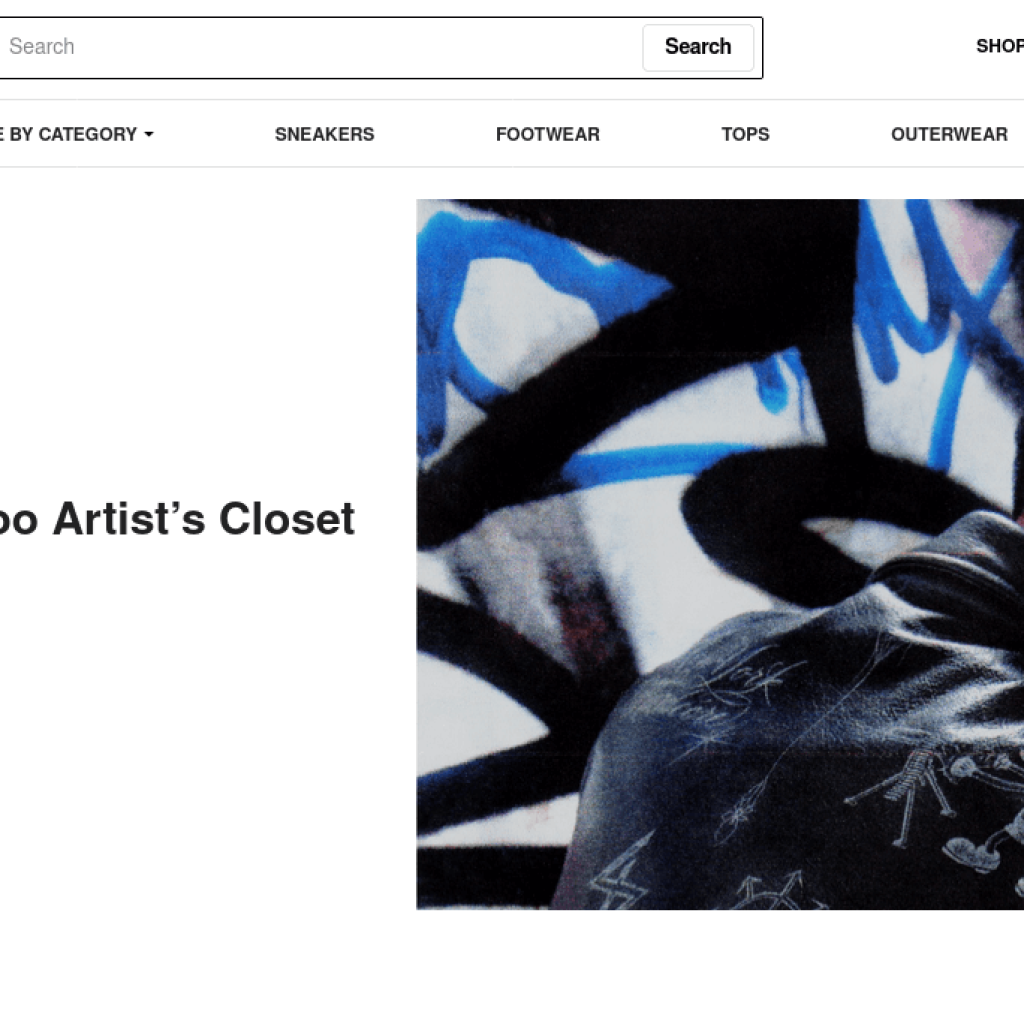Click the graffiti hero banner image
Image resolution: width=1024 pixels, height=1024 pixels.
point(720,554)
